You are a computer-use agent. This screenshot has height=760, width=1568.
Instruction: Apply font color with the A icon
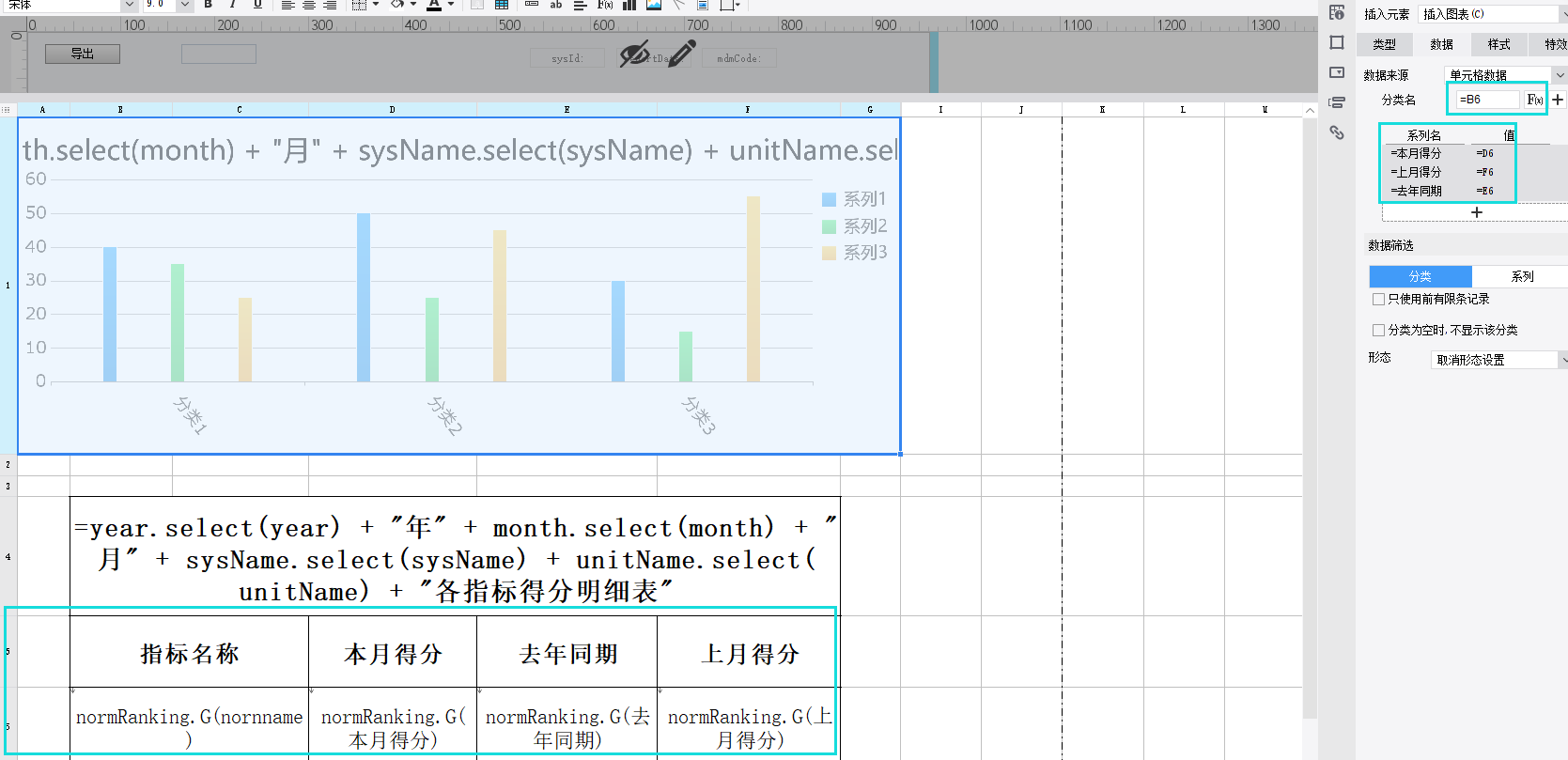coord(433,5)
